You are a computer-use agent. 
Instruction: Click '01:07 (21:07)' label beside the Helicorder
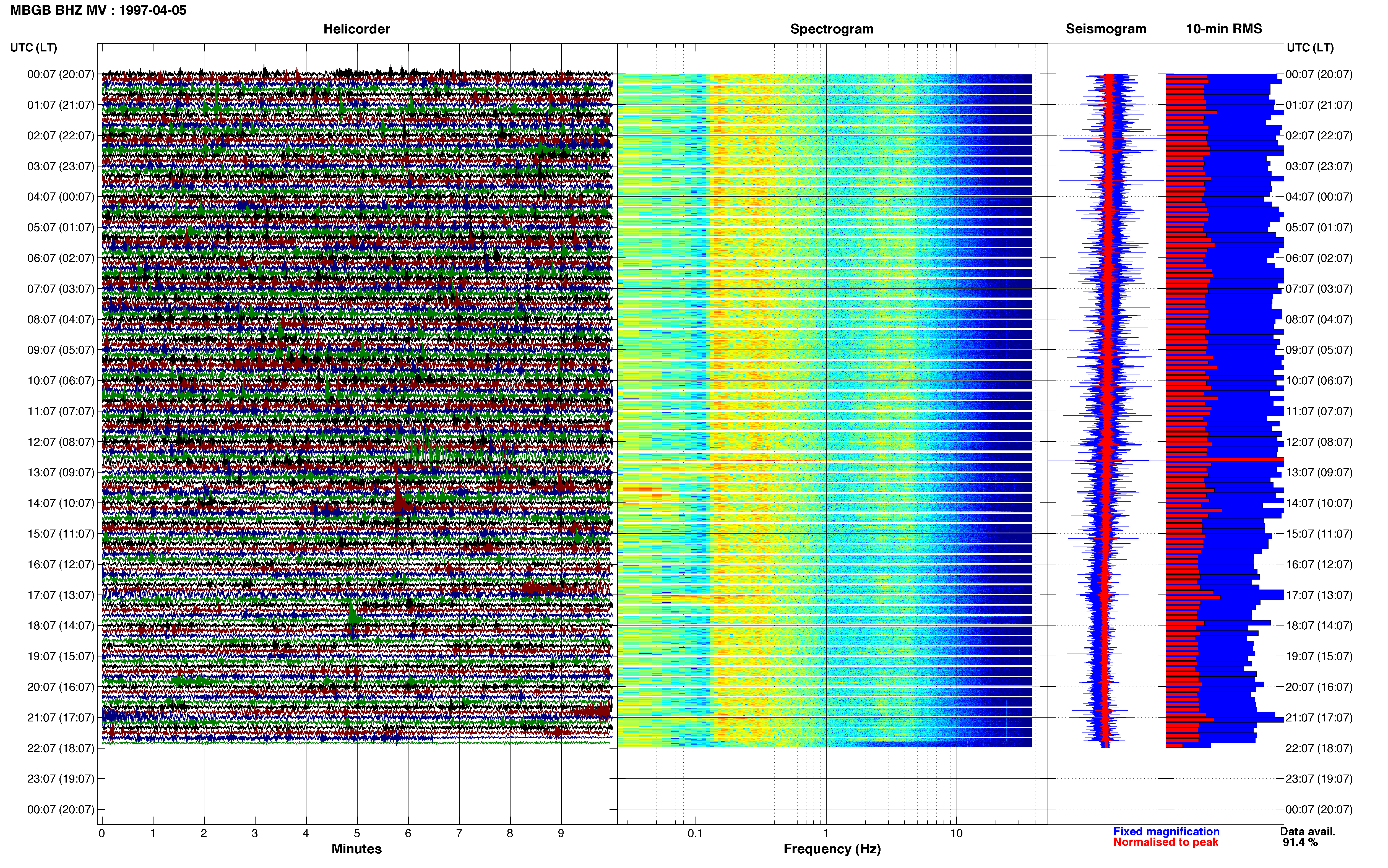[61, 105]
